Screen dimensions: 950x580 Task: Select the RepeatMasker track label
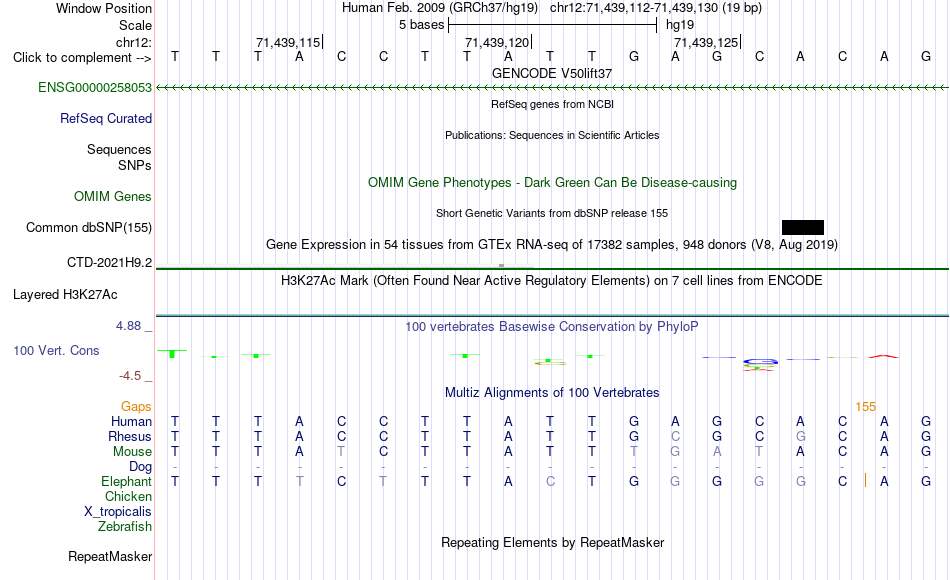point(110,556)
